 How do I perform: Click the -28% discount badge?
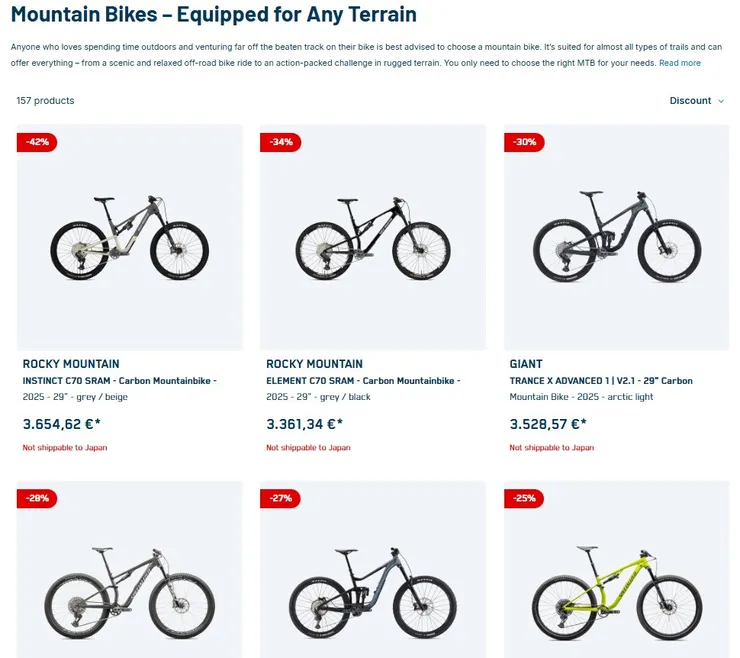coord(37,498)
